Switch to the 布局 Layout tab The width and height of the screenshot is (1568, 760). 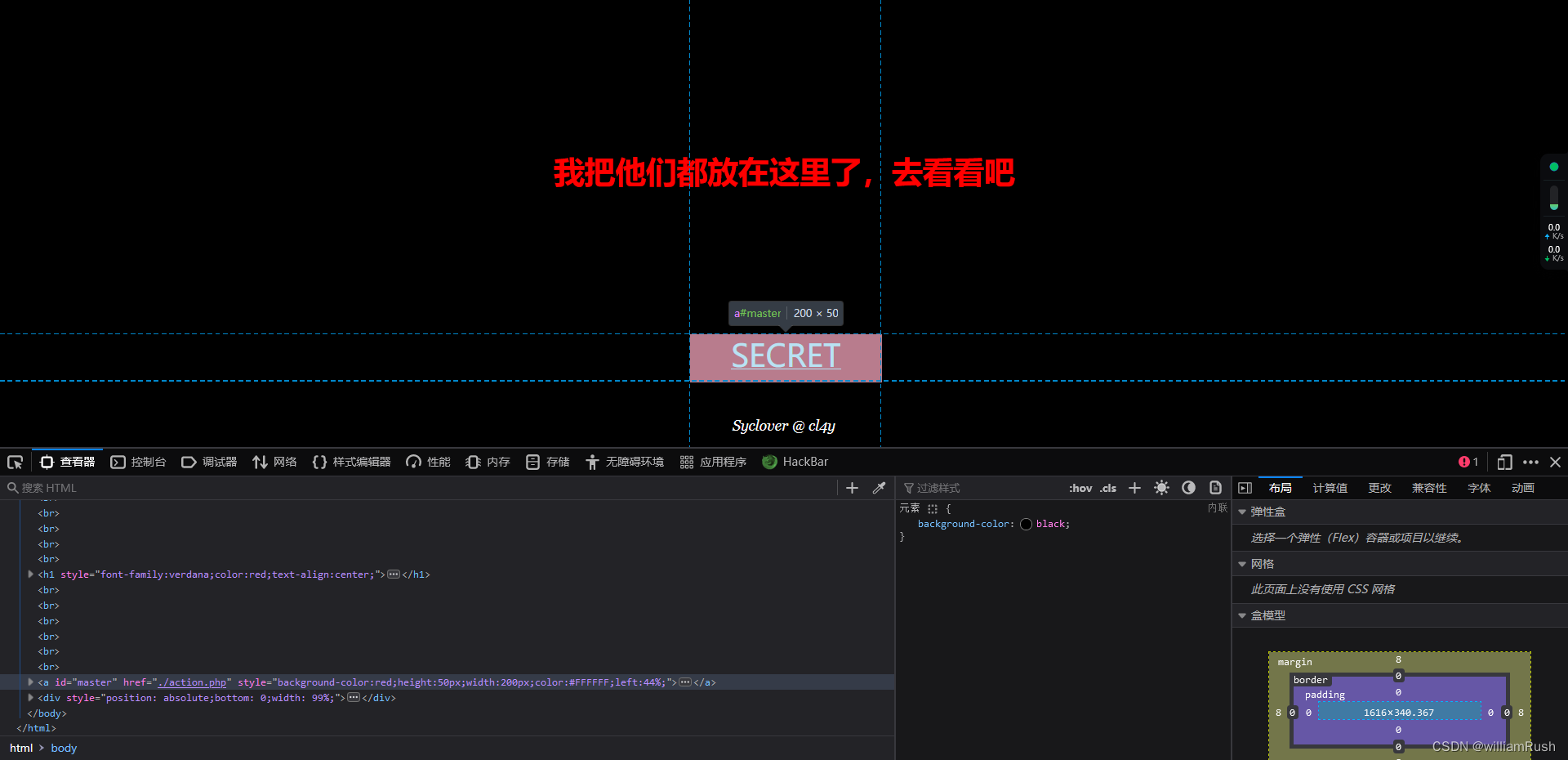point(1281,488)
